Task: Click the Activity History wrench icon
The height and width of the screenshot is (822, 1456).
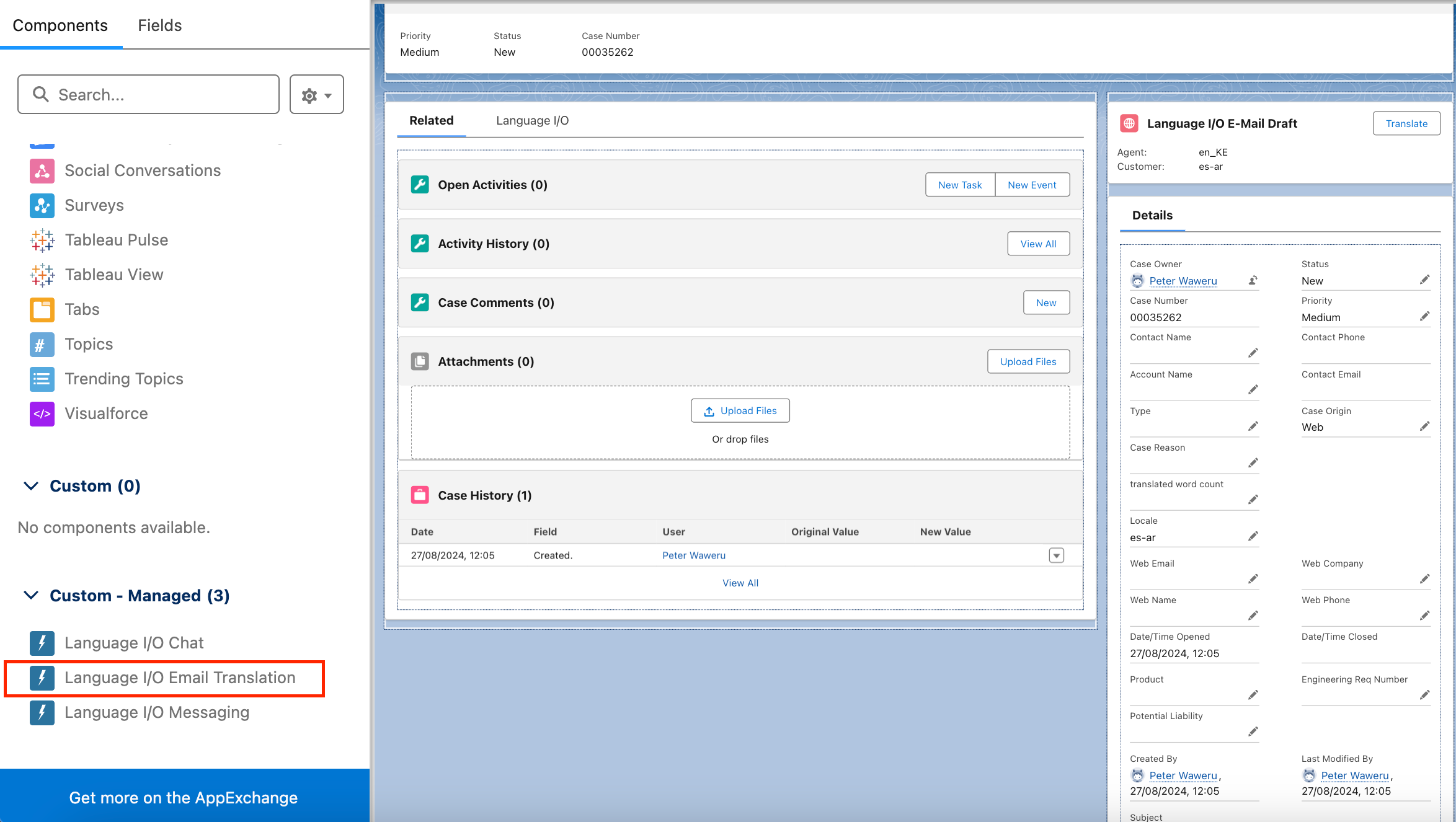Action: [420, 244]
